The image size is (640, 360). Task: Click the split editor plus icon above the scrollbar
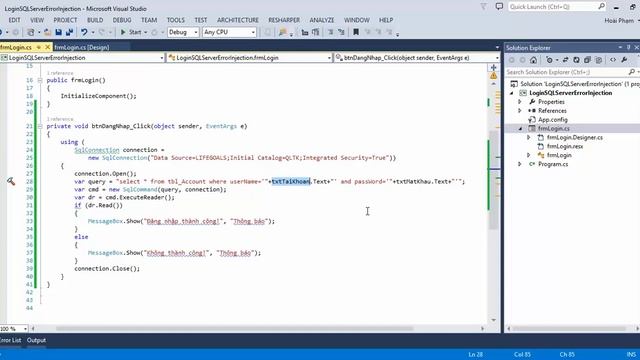pyautogui.click(x=493, y=67)
